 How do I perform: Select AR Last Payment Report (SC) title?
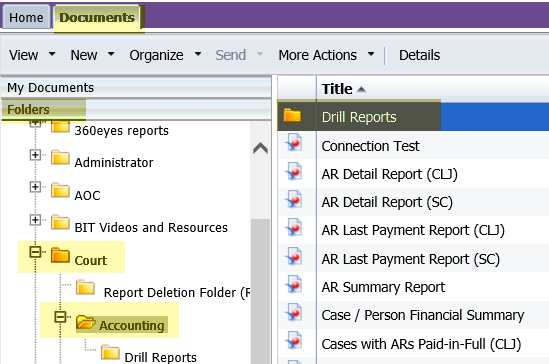pos(410,259)
